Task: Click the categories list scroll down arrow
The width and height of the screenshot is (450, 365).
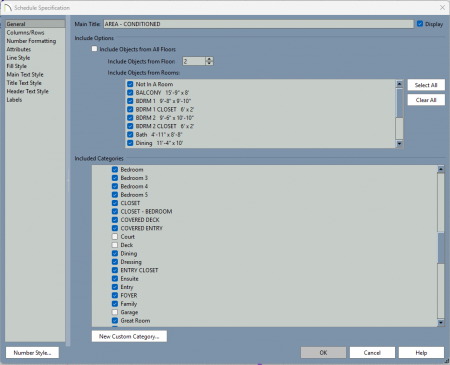Action: (x=441, y=322)
